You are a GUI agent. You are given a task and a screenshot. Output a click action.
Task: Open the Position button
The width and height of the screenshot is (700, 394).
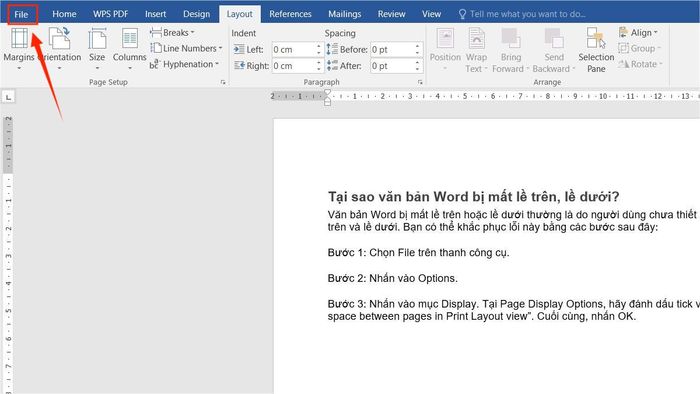point(445,49)
